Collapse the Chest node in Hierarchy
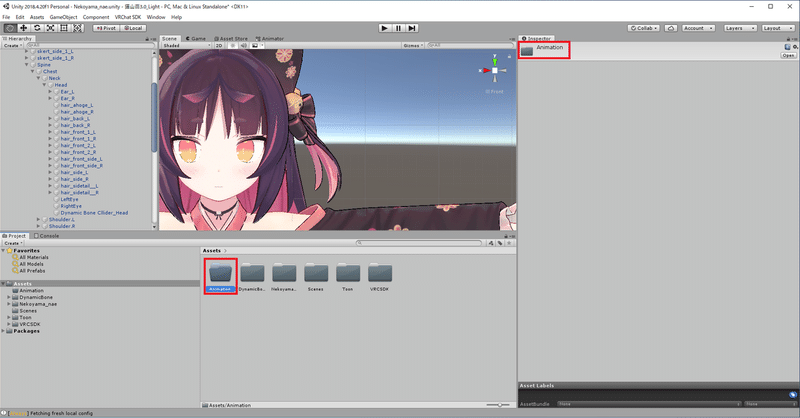The image size is (800, 418). [x=32, y=72]
